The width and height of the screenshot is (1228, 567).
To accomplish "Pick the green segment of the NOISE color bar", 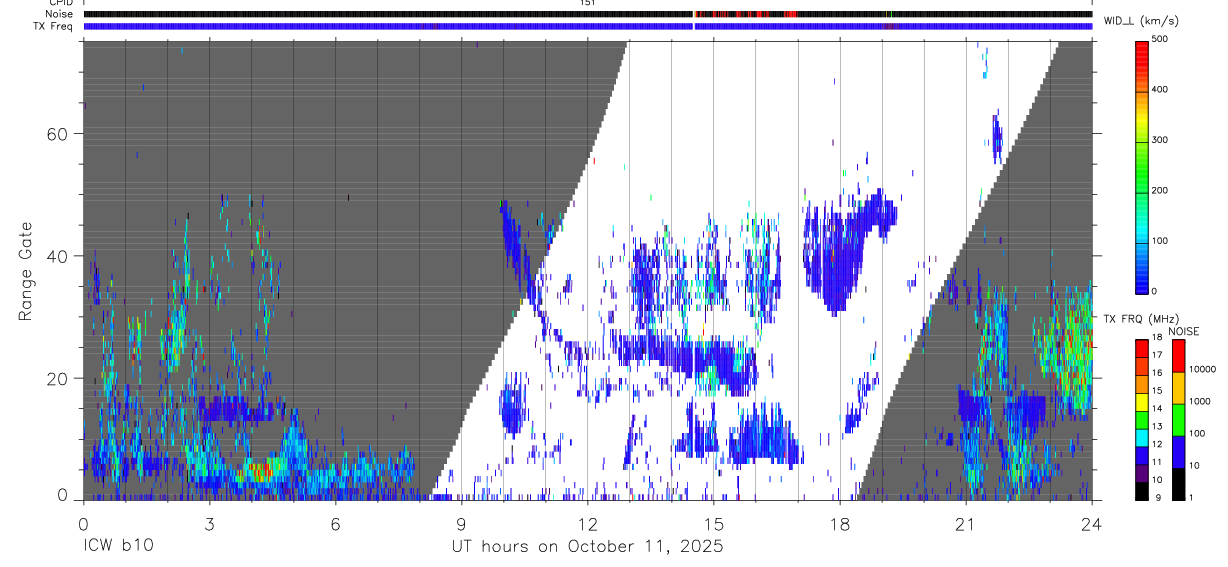I will 1178,420.
